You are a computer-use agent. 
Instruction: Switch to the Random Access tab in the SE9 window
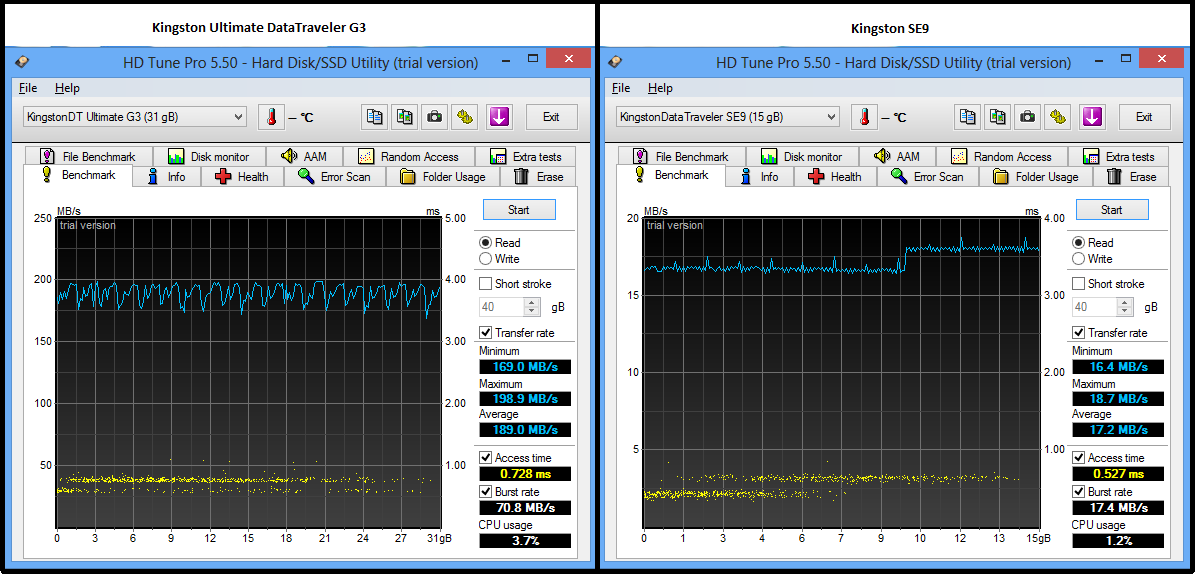pyautogui.click(x=1001, y=156)
